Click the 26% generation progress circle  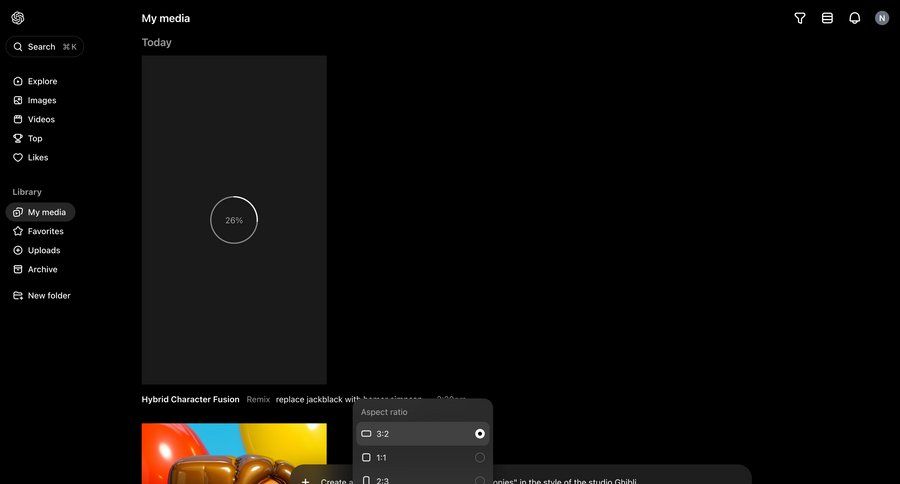point(234,220)
